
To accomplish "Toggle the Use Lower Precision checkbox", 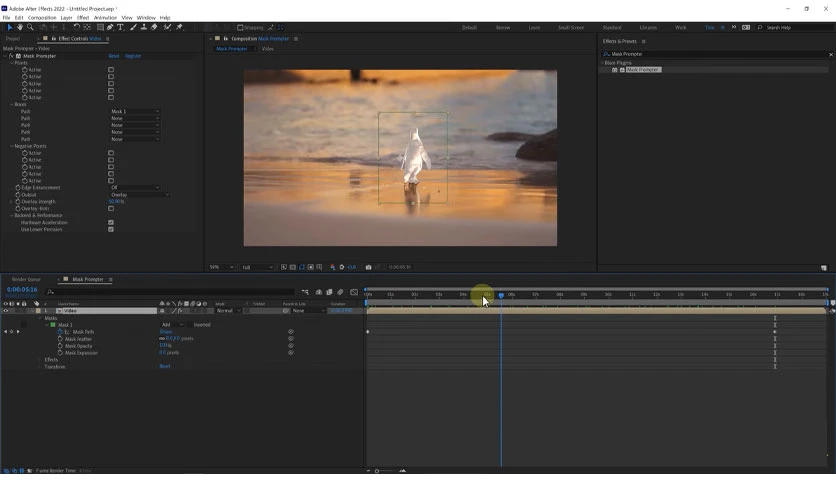I will (111, 229).
